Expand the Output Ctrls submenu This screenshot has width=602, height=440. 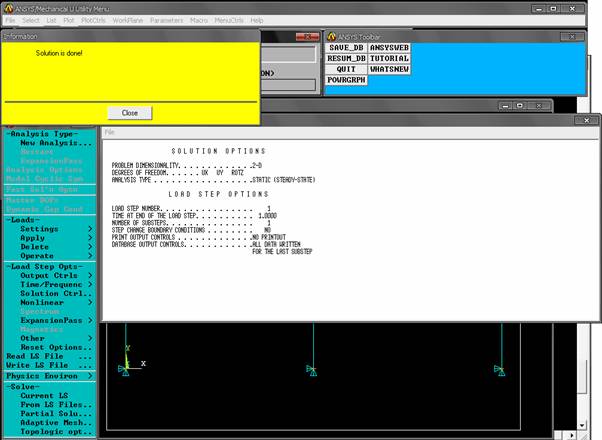click(56, 276)
